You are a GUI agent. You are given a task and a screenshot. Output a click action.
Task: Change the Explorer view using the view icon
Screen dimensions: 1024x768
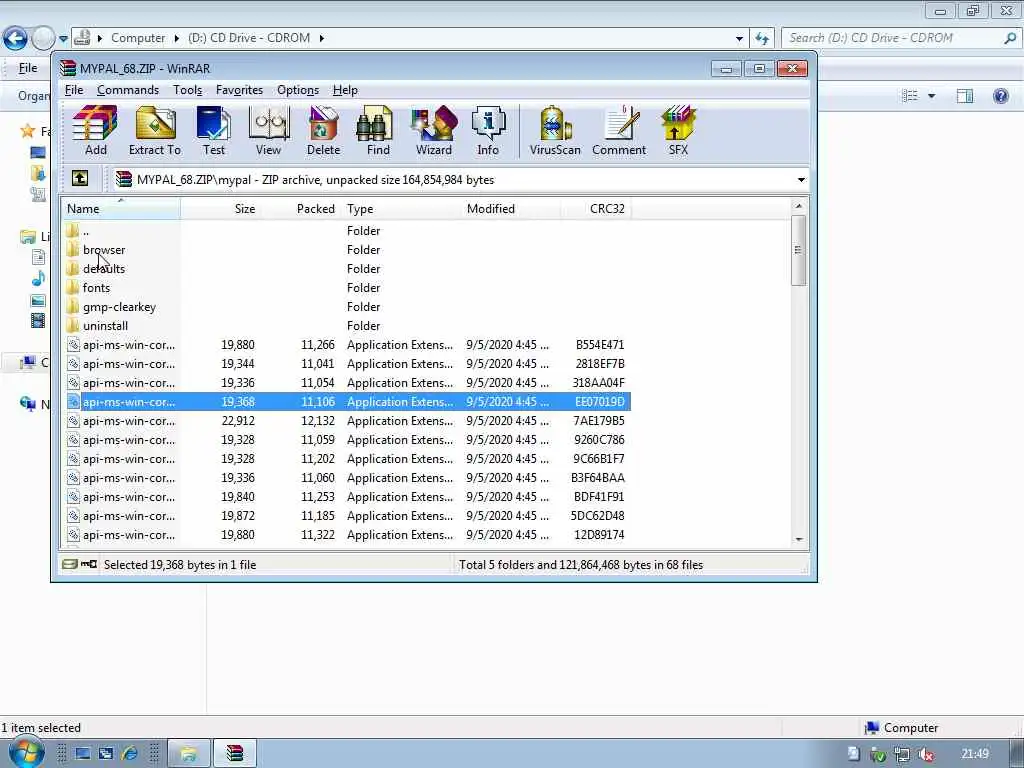tap(910, 96)
